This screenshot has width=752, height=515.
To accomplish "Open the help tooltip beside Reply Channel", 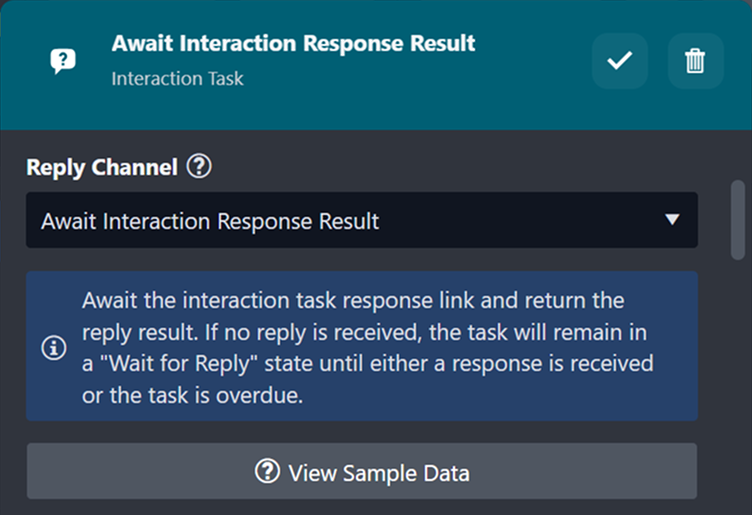I will pos(199,168).
